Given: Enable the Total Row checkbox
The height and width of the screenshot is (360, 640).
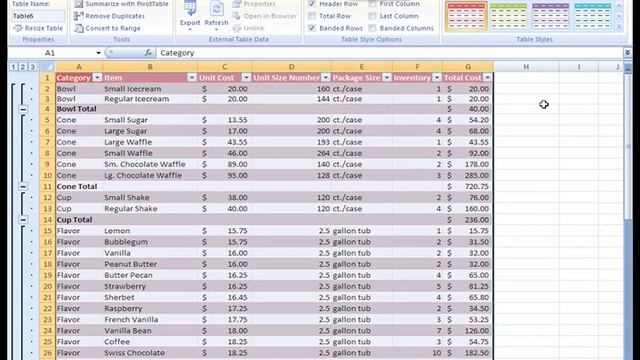Looking at the screenshot, I should 312,16.
